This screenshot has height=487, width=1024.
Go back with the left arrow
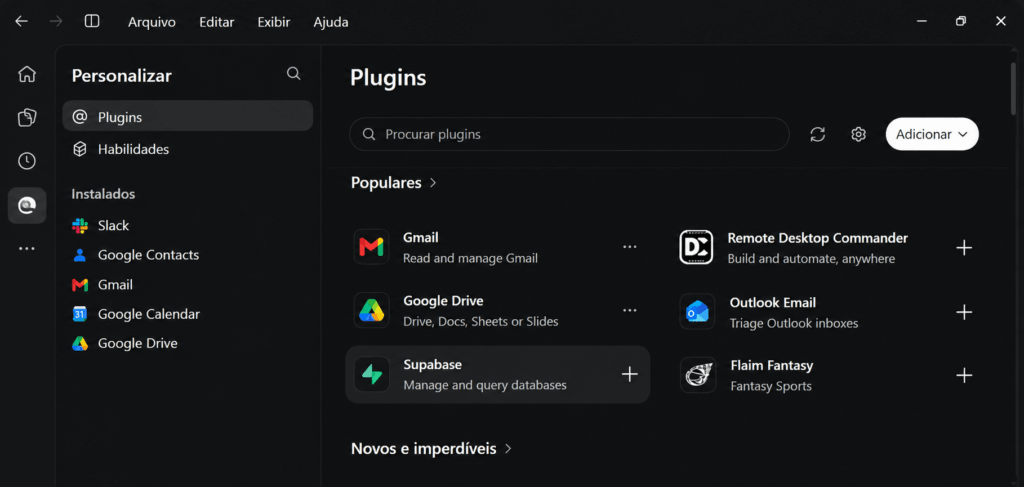(x=22, y=22)
